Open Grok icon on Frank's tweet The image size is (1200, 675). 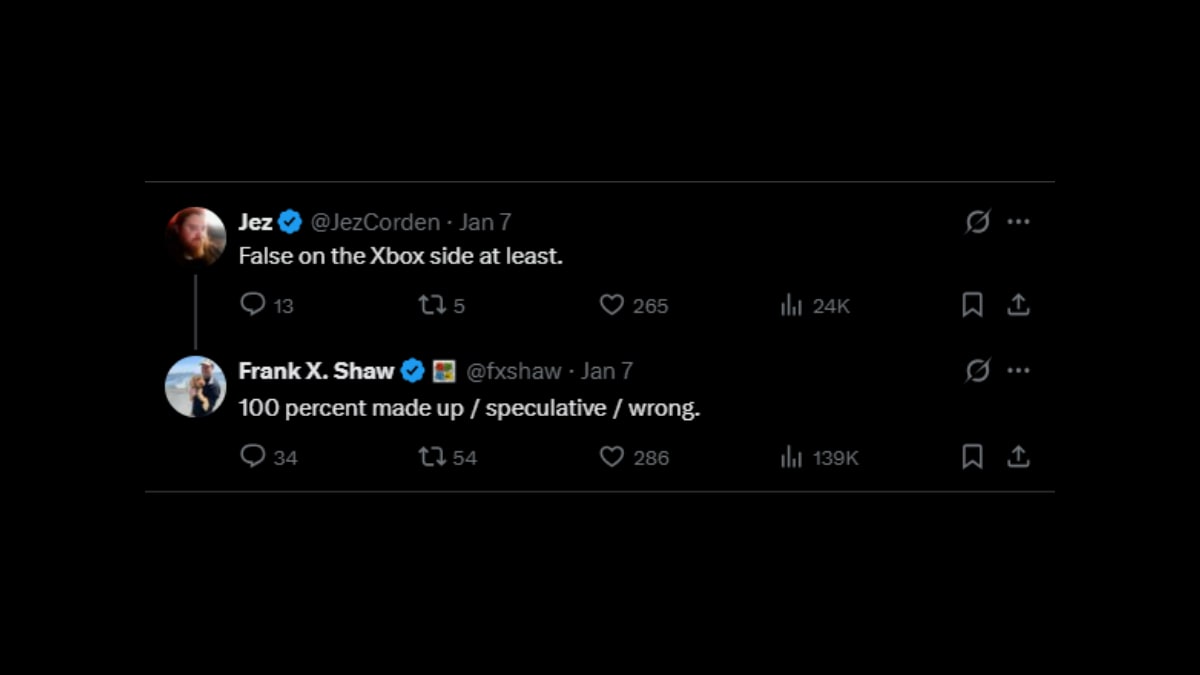977,371
